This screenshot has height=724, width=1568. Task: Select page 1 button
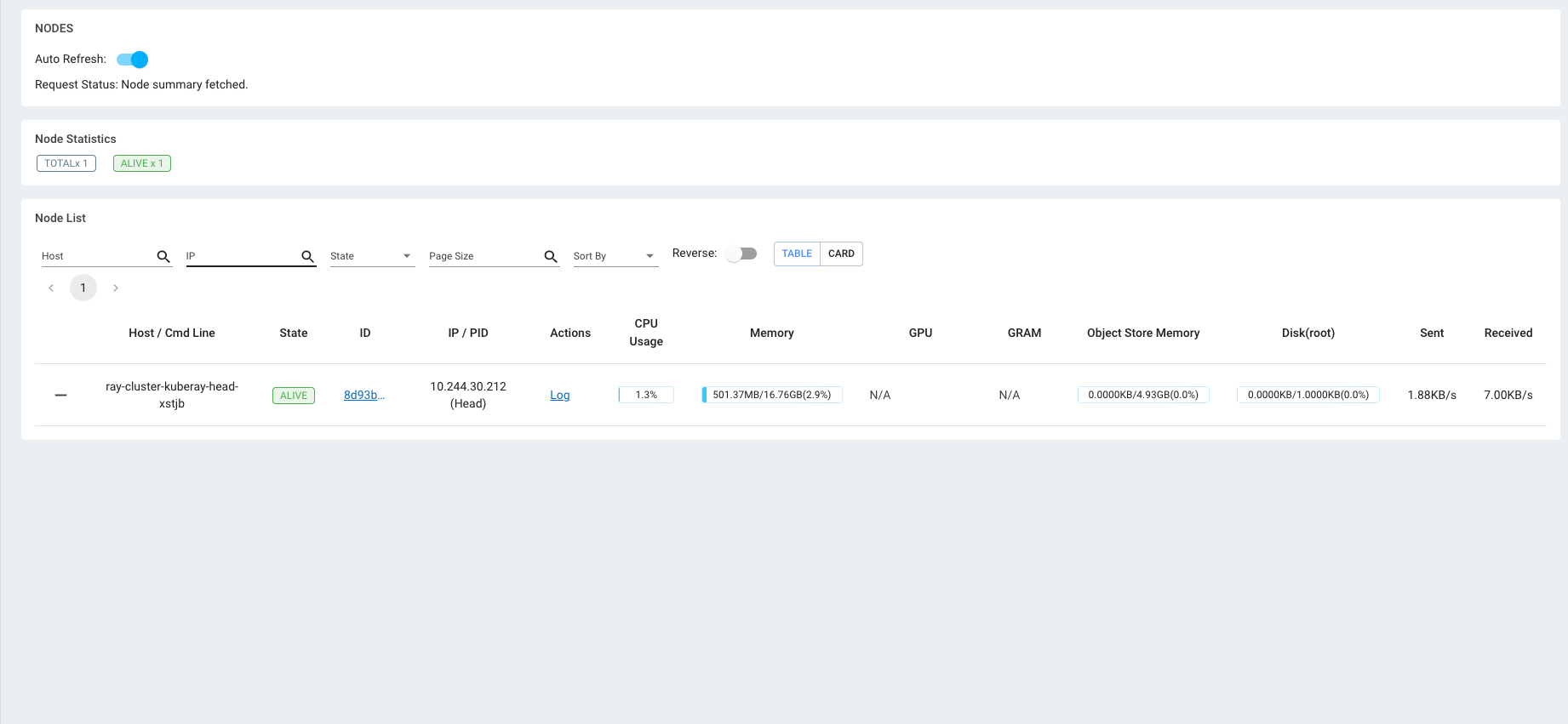click(83, 288)
